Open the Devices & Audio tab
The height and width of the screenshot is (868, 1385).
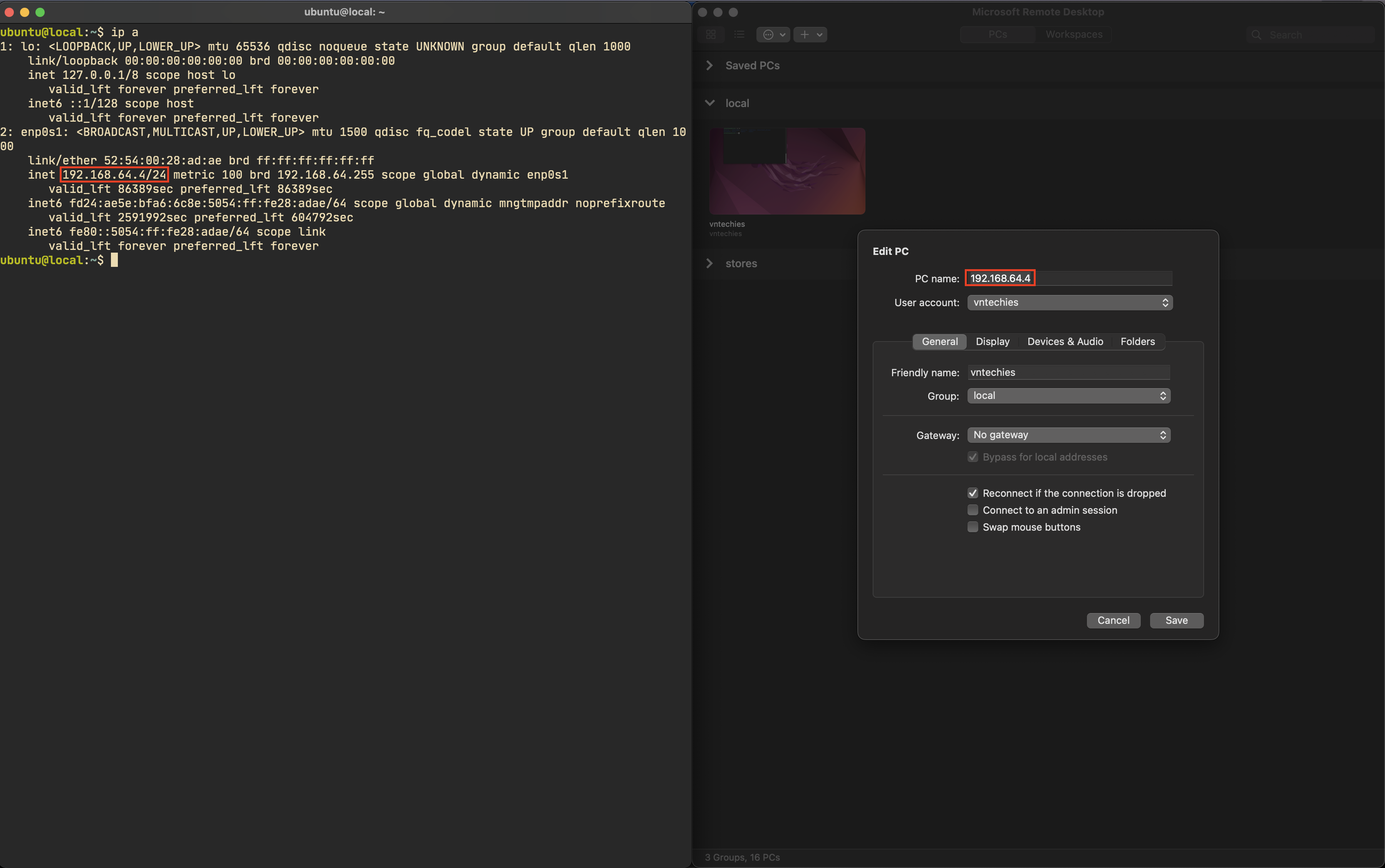[x=1065, y=342]
